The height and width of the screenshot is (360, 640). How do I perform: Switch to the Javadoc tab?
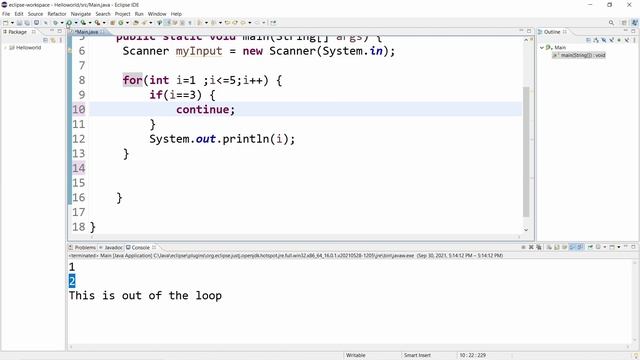click(111, 247)
